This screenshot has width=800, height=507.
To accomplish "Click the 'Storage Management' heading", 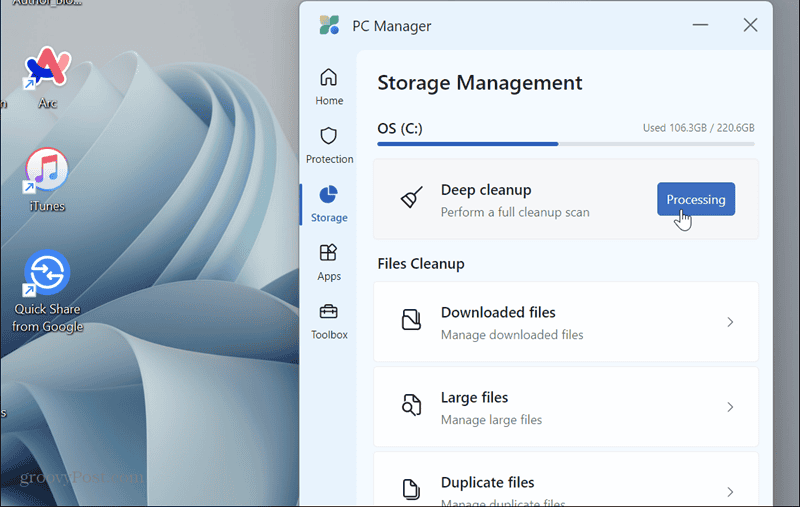I will pyautogui.click(x=480, y=83).
